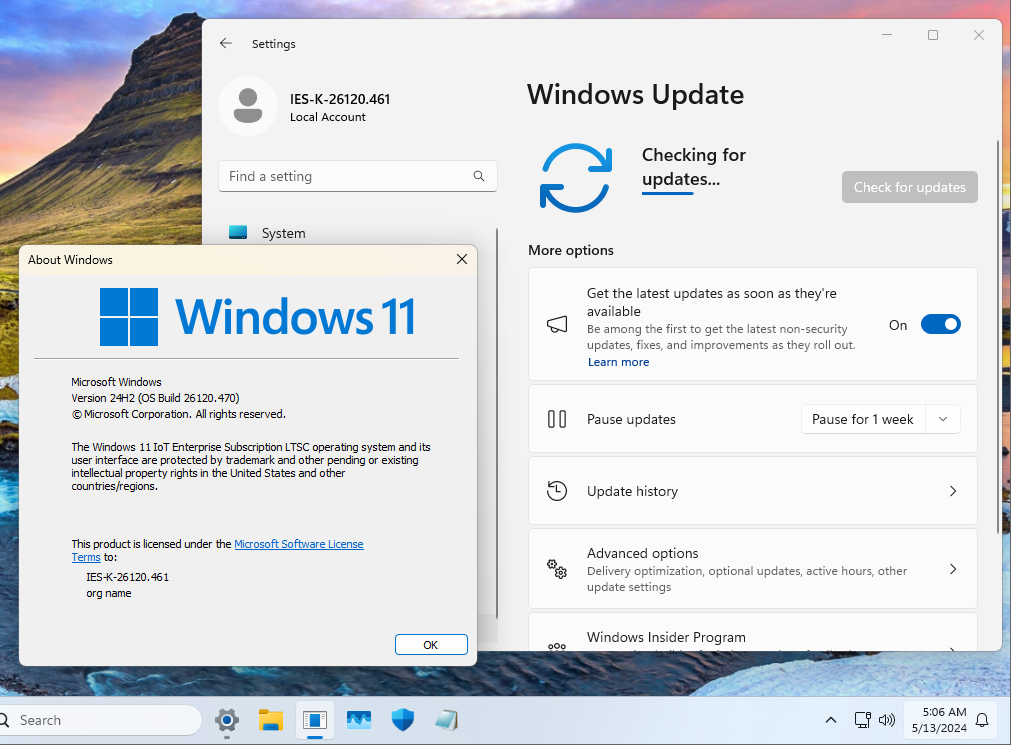Image resolution: width=1011 pixels, height=745 pixels.
Task: Click the Windows logo in About Windows
Action: click(x=129, y=317)
